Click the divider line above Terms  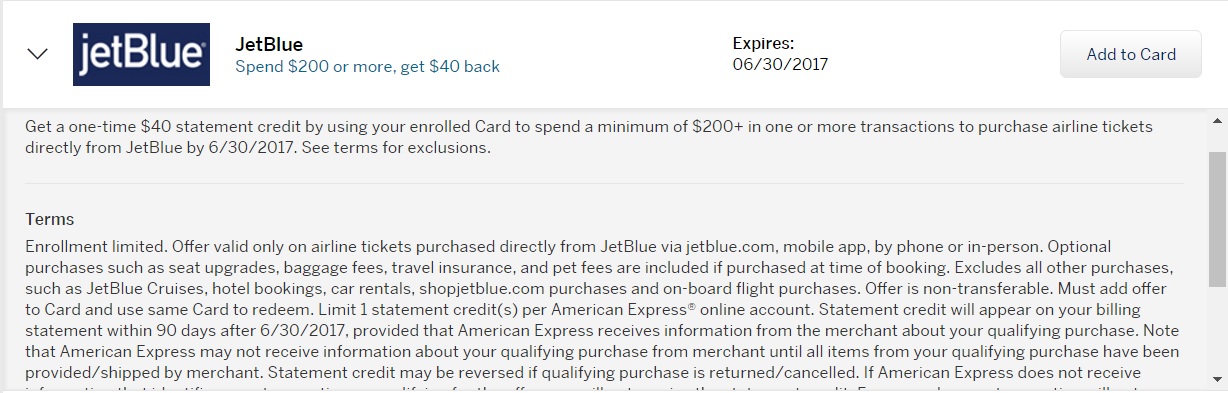[x=604, y=184]
